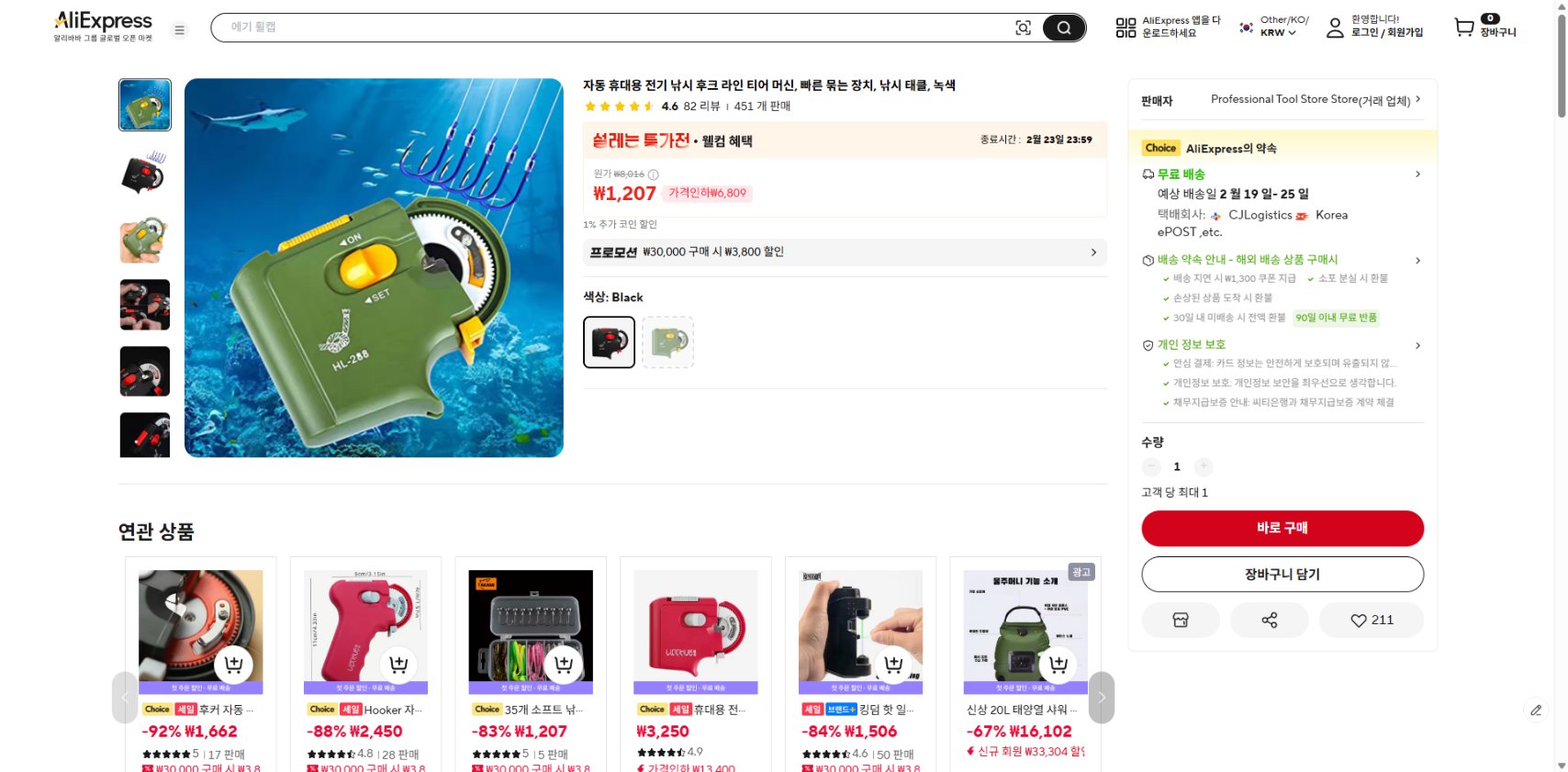Increase quantity with the plus stepper
Viewport: 1568px width, 772px height.
[x=1203, y=466]
